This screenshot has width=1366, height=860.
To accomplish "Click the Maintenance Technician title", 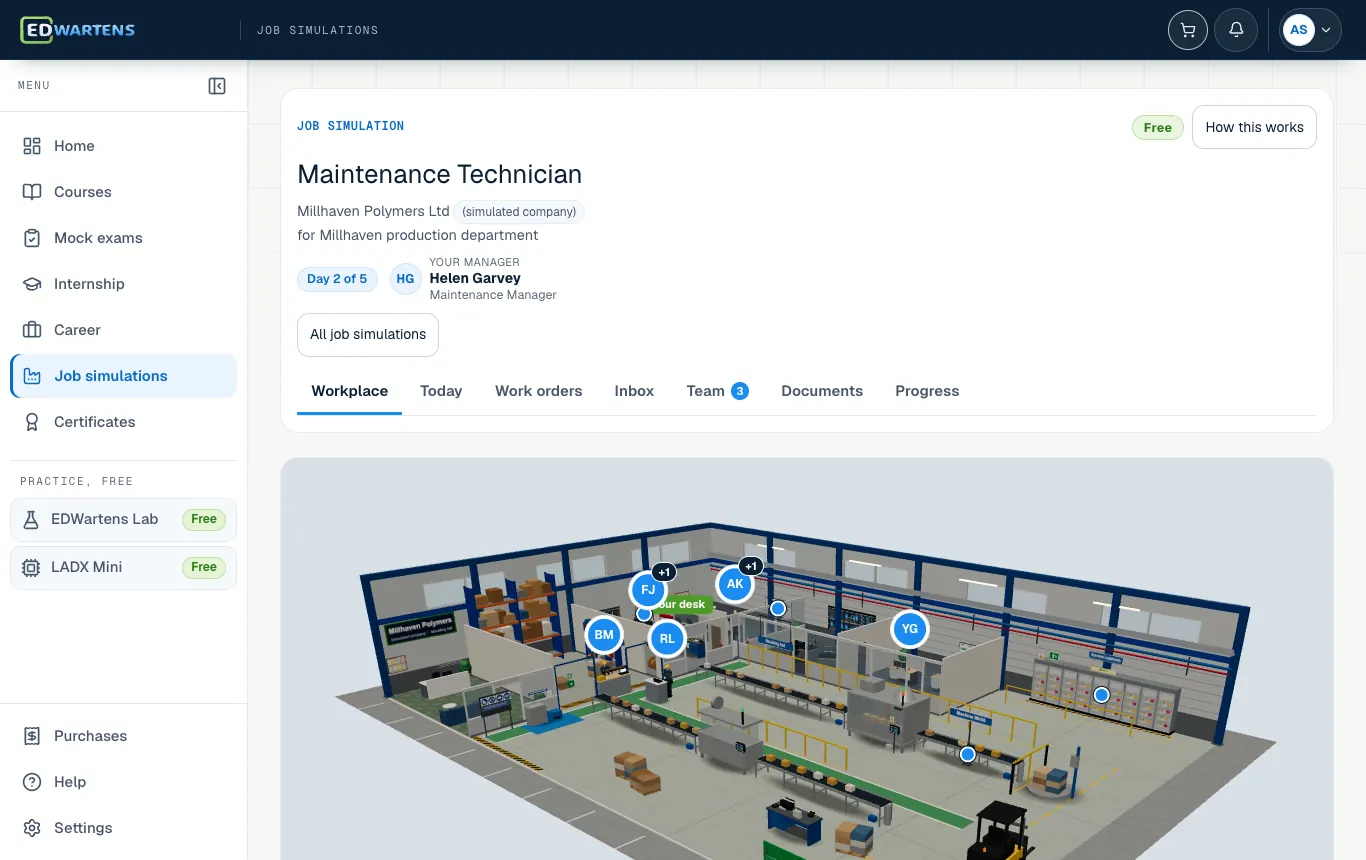I will (x=439, y=174).
